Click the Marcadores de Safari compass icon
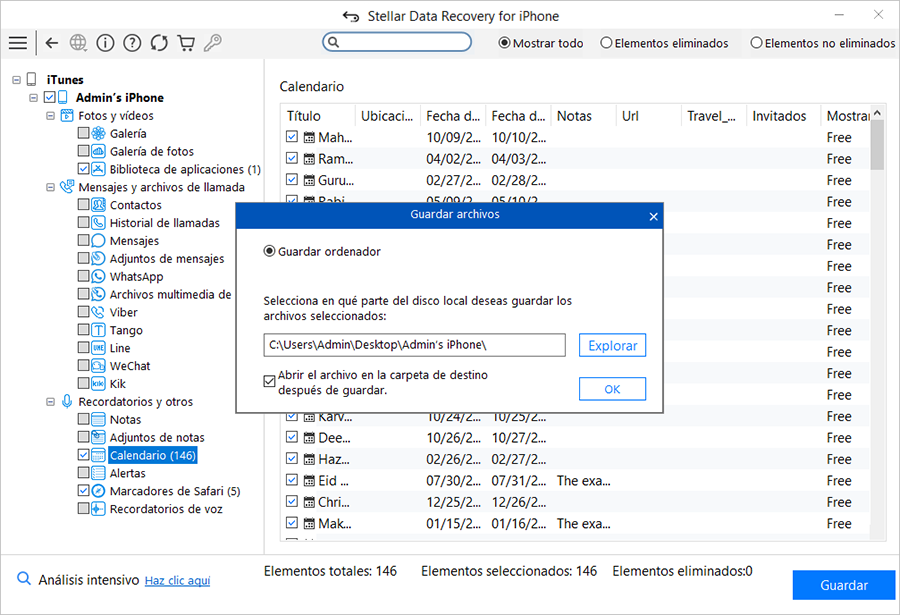This screenshot has width=900, height=615. tap(99, 490)
